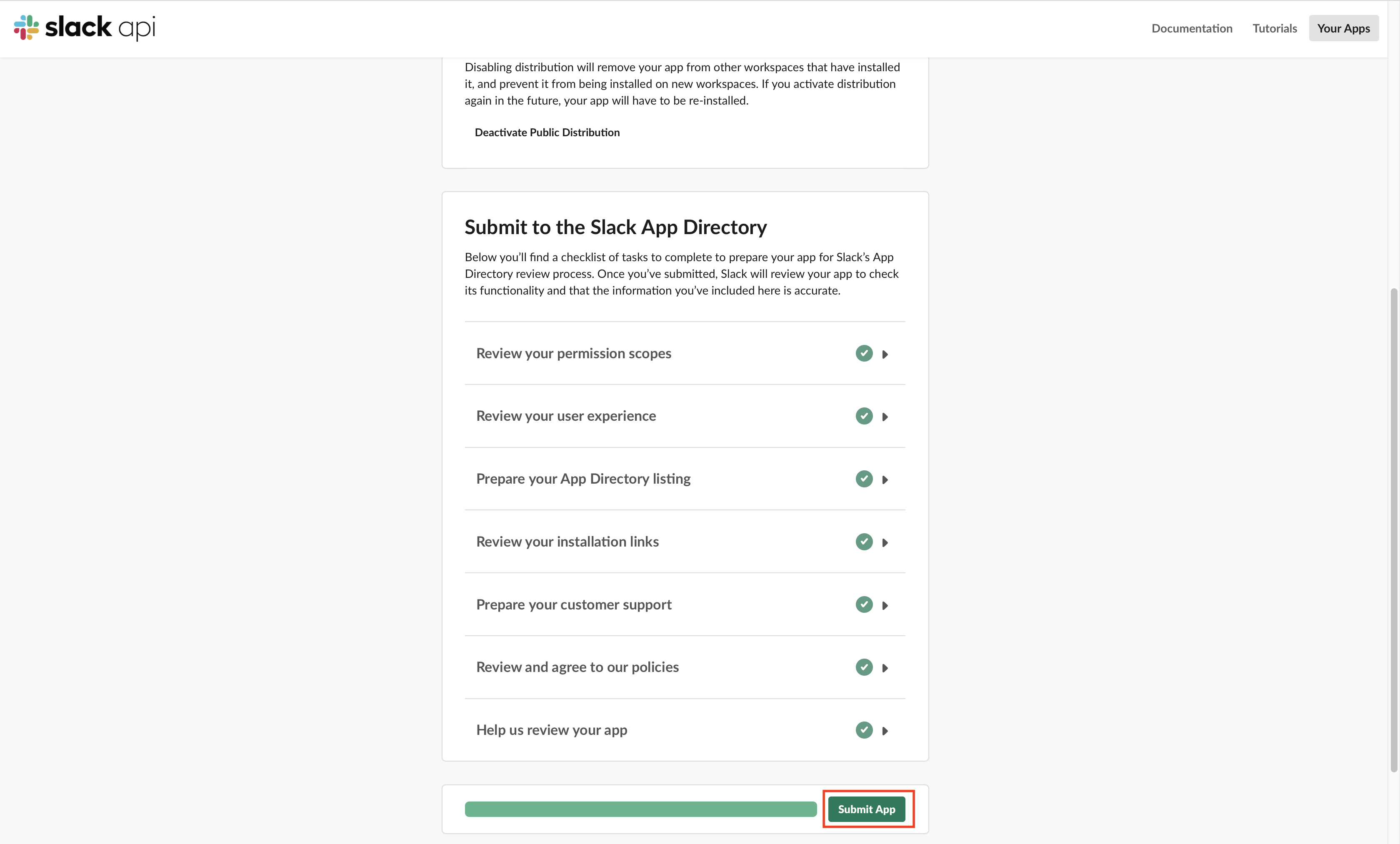Screen dimensions: 1400x844
Task: Click Deactivate Public Distribution
Action: (547, 132)
